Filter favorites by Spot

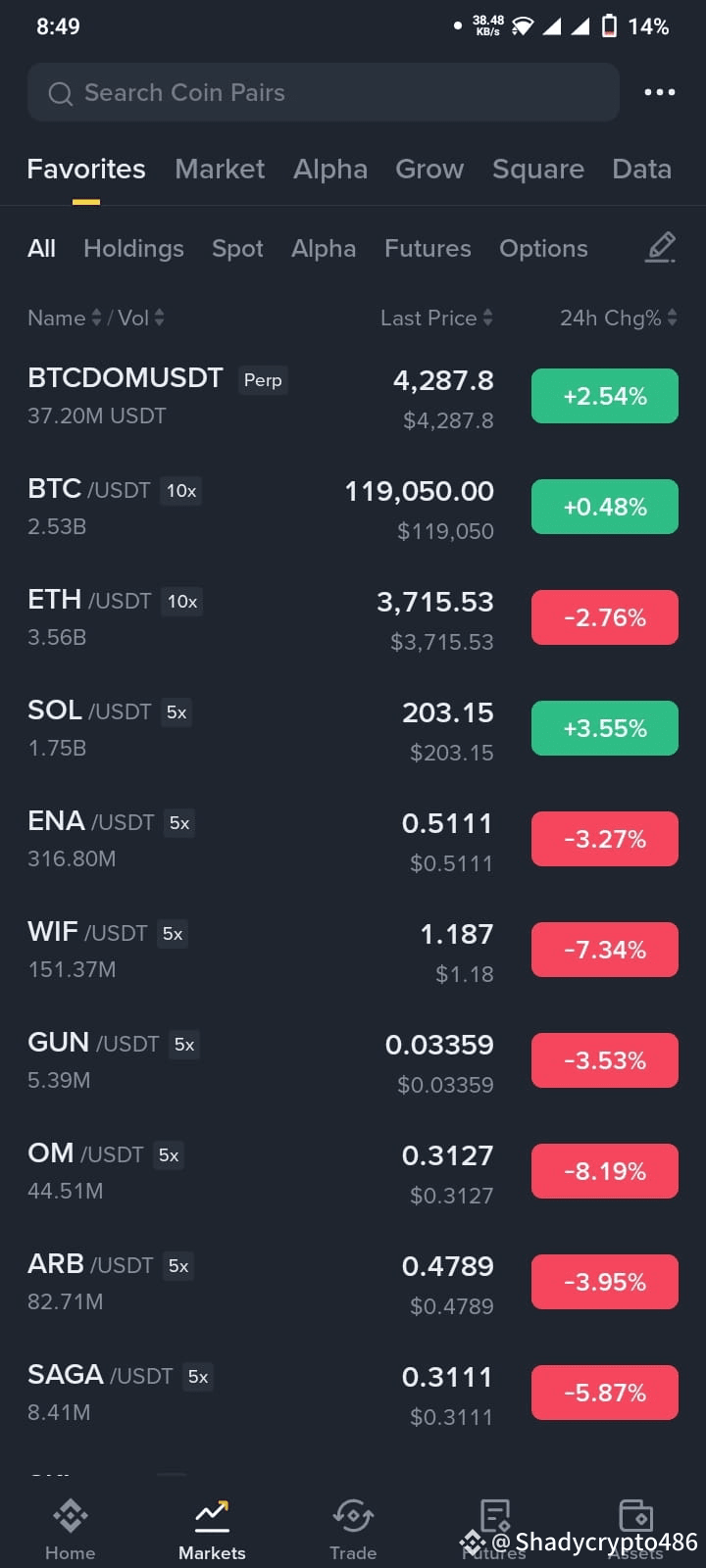tap(237, 249)
